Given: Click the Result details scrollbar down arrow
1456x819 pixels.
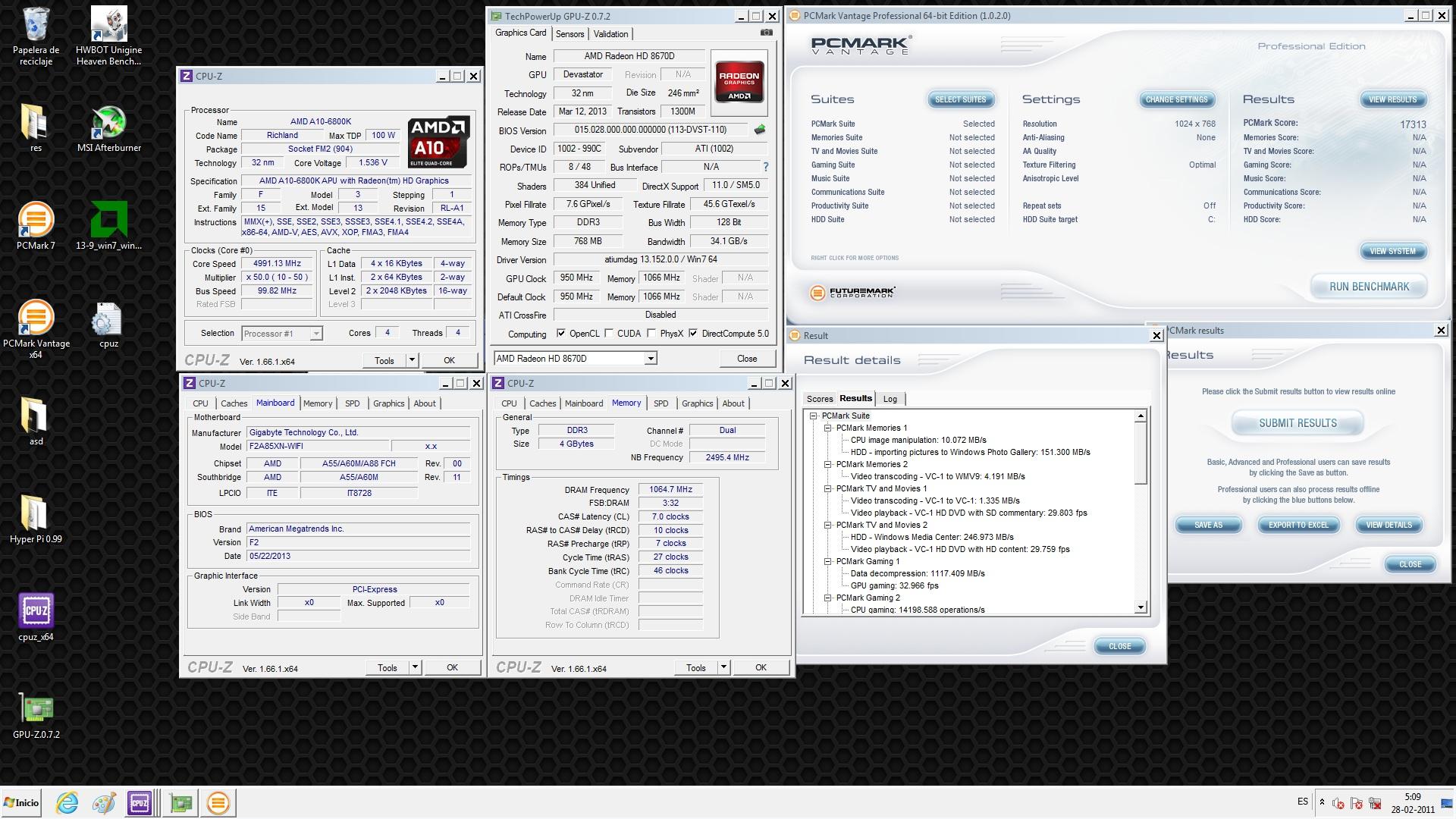Looking at the screenshot, I should (x=1141, y=607).
